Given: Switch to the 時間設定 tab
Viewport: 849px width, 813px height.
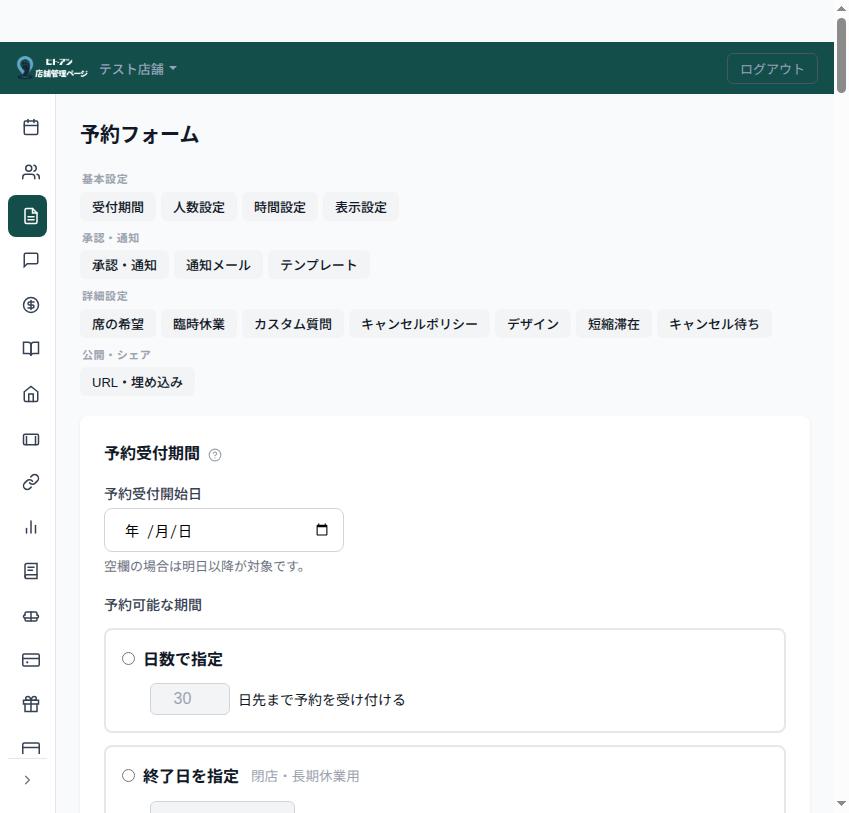Looking at the screenshot, I should pos(280,207).
